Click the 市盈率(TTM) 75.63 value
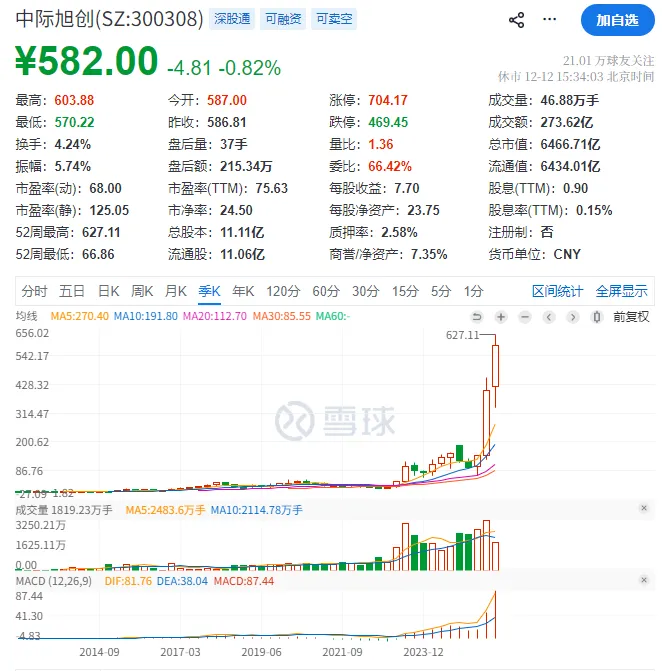This screenshot has width=662, height=671. (x=272, y=188)
